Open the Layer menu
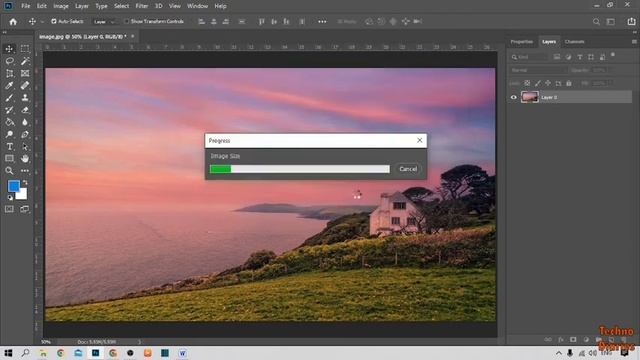 [82, 6]
